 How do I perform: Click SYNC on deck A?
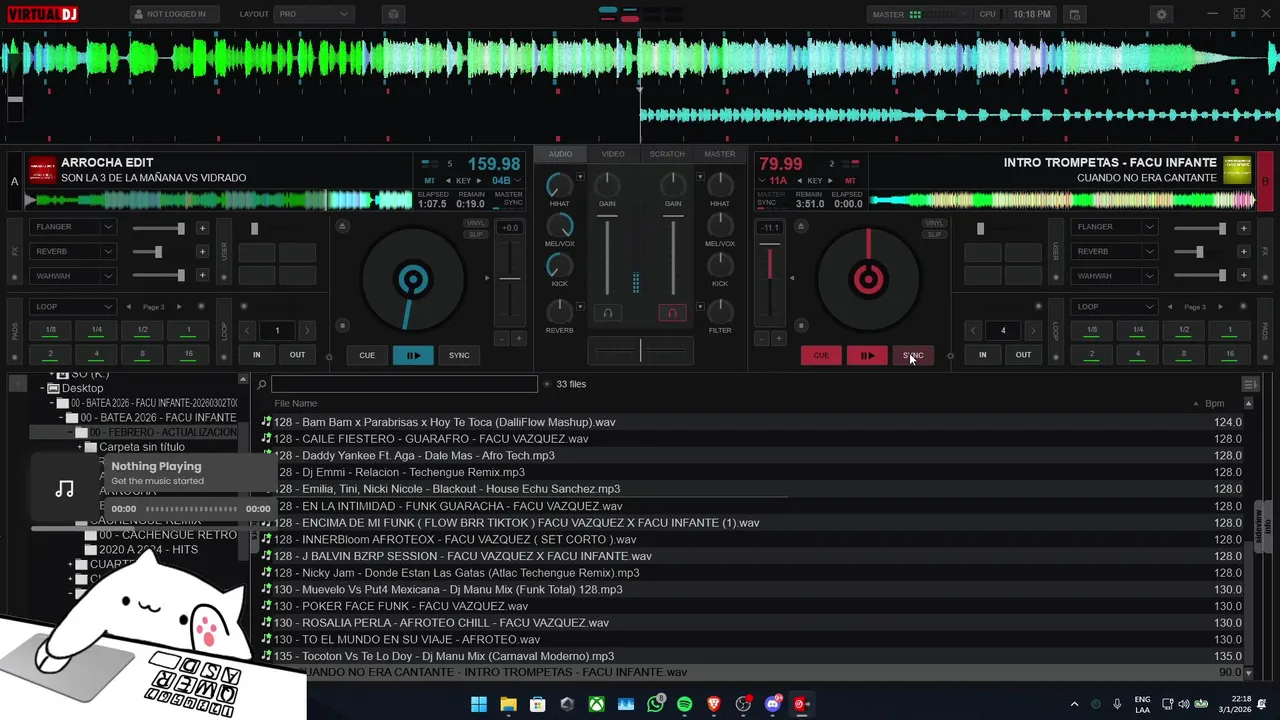click(x=459, y=355)
